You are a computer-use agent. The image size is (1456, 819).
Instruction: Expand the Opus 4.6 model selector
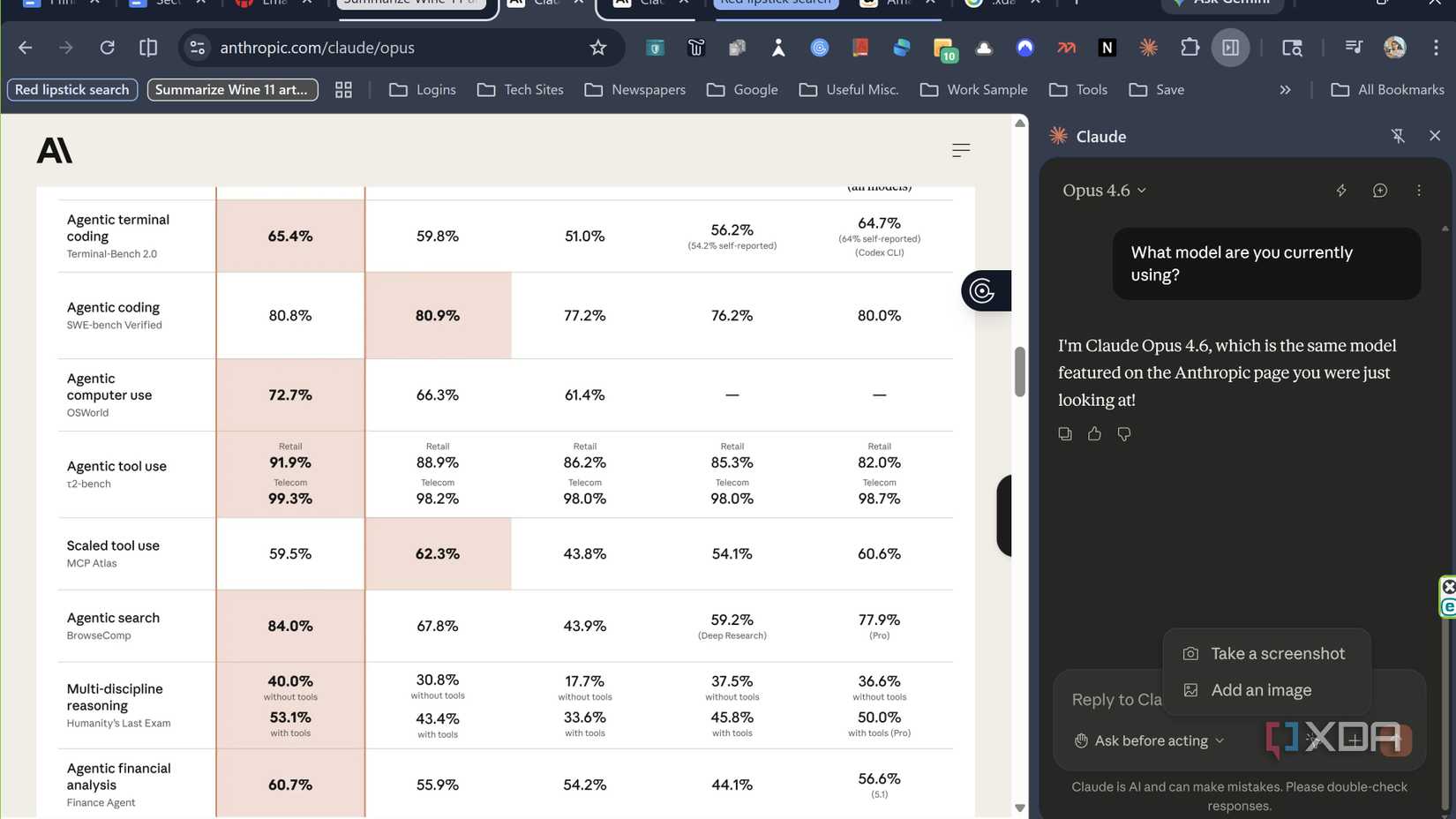tap(1104, 191)
